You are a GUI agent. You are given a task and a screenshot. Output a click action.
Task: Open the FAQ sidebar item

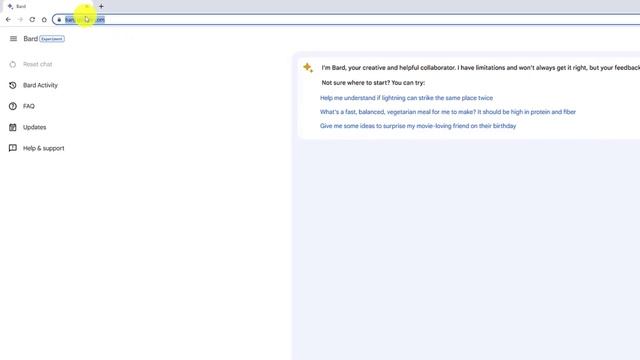point(29,106)
